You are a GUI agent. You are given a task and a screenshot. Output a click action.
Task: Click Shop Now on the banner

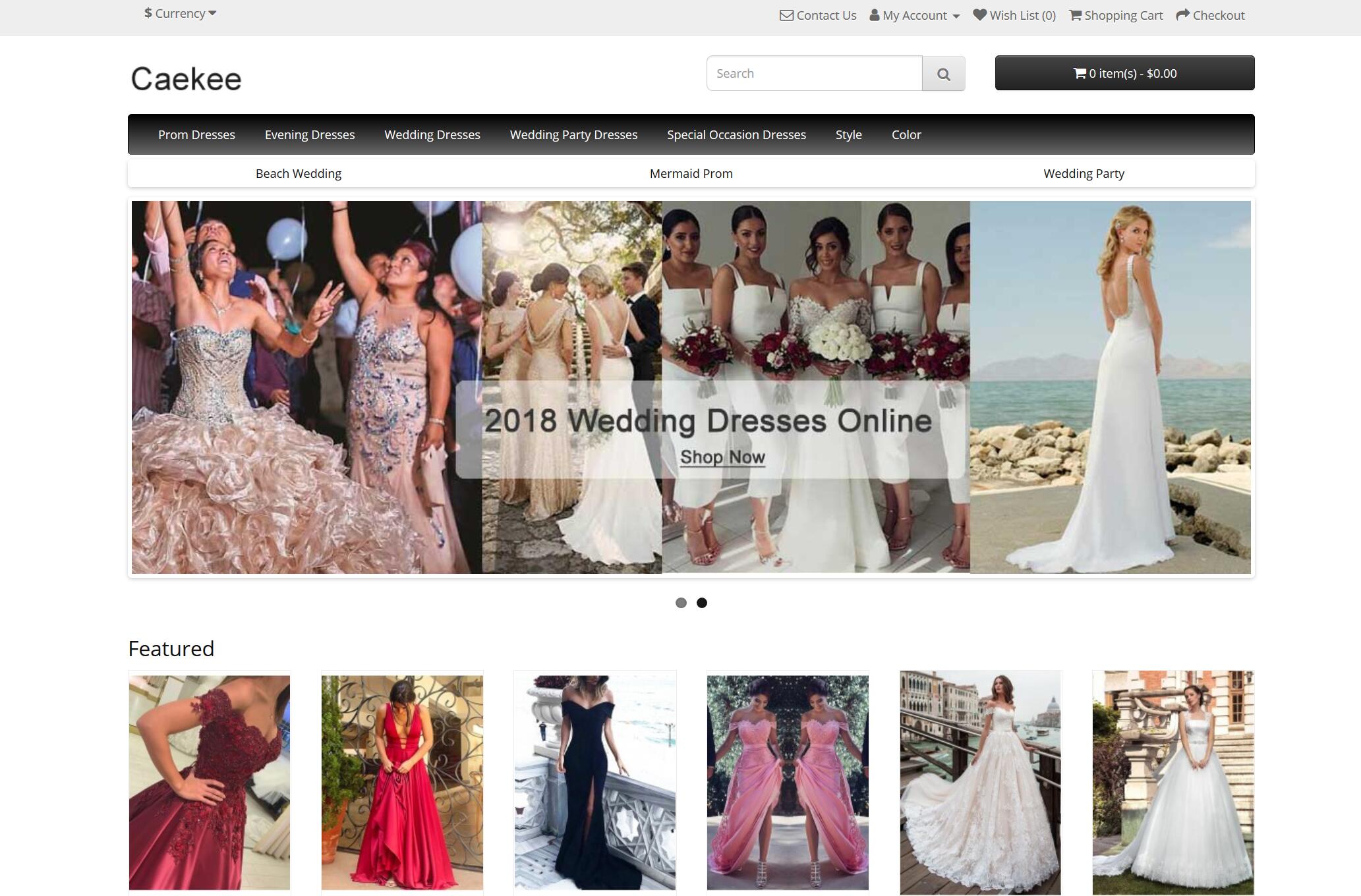point(722,457)
